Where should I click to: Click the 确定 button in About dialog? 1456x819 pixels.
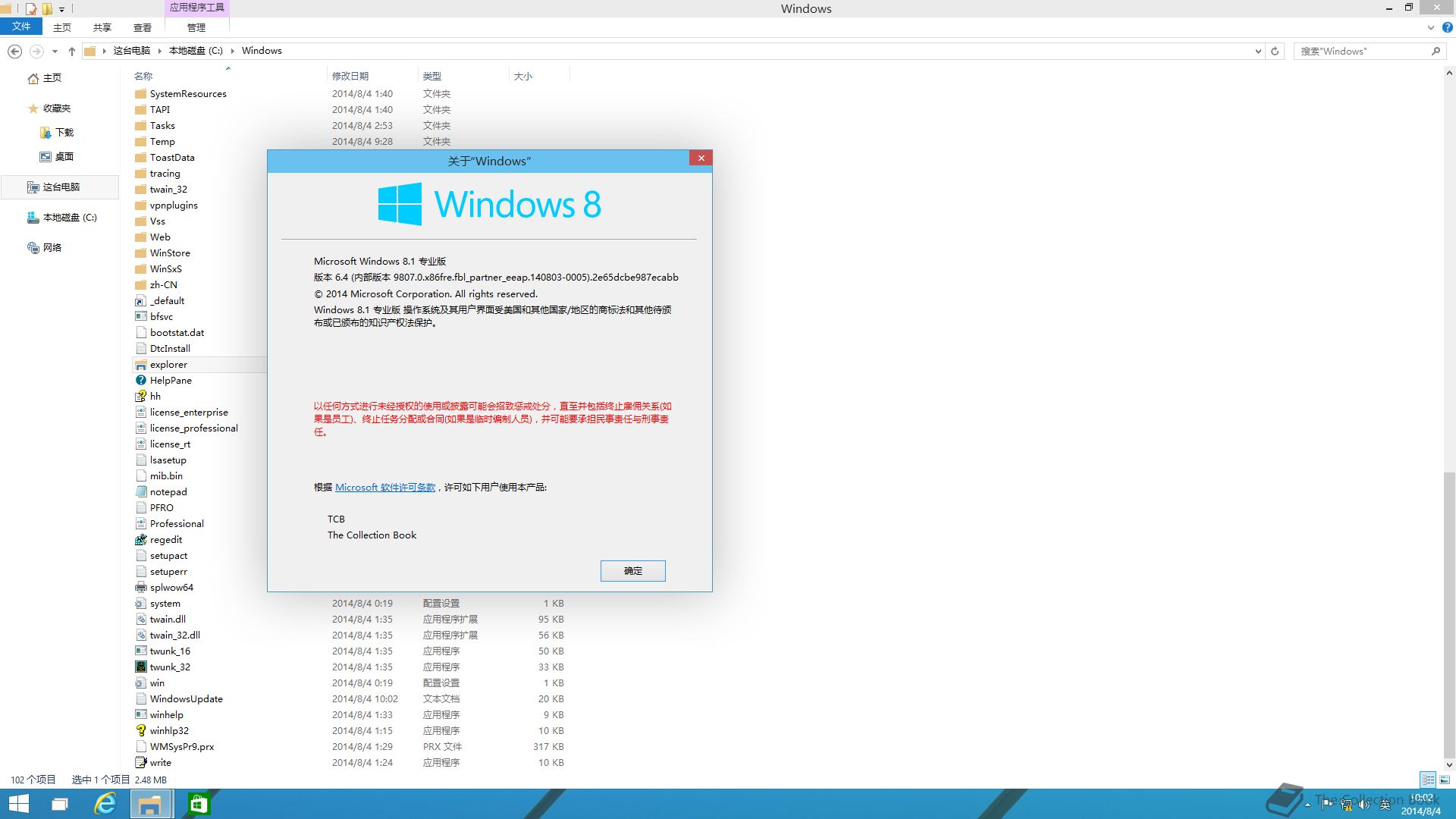pyautogui.click(x=633, y=571)
